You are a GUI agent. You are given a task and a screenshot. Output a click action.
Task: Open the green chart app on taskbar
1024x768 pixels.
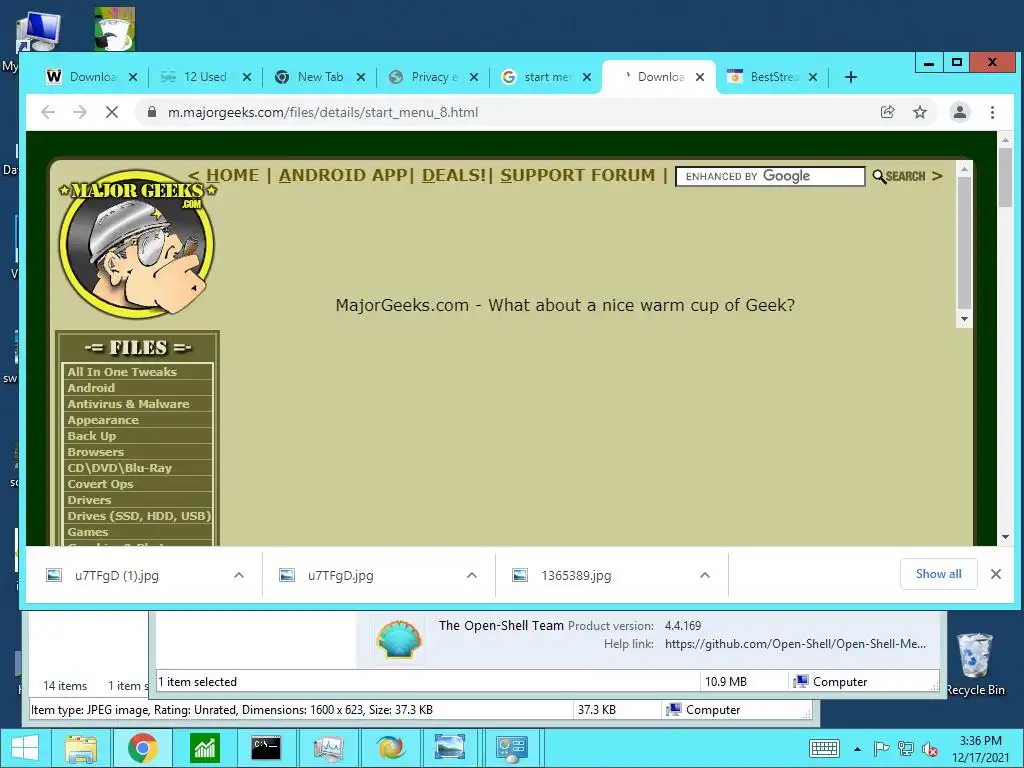(204, 748)
